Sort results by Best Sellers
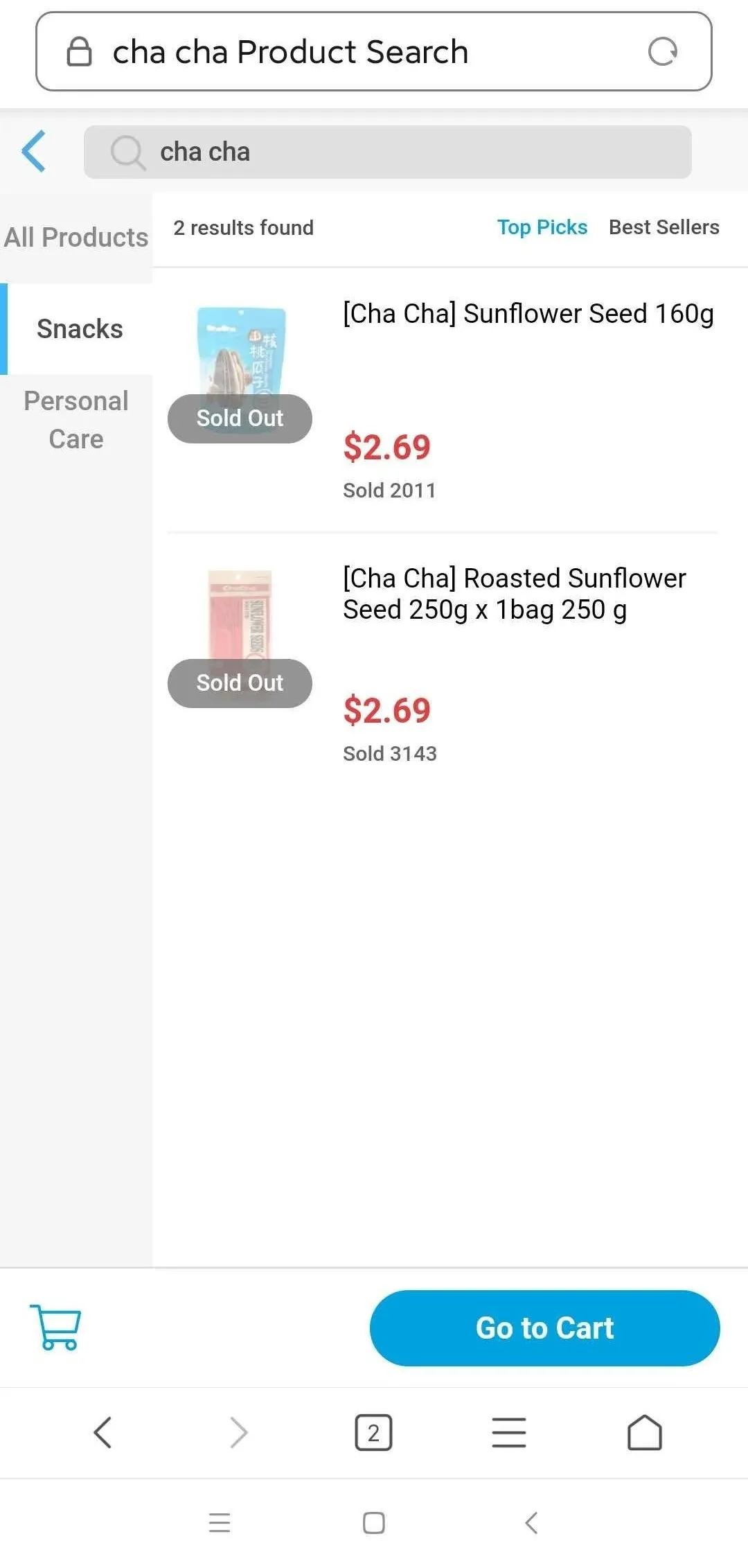The image size is (748, 1568). tap(664, 227)
